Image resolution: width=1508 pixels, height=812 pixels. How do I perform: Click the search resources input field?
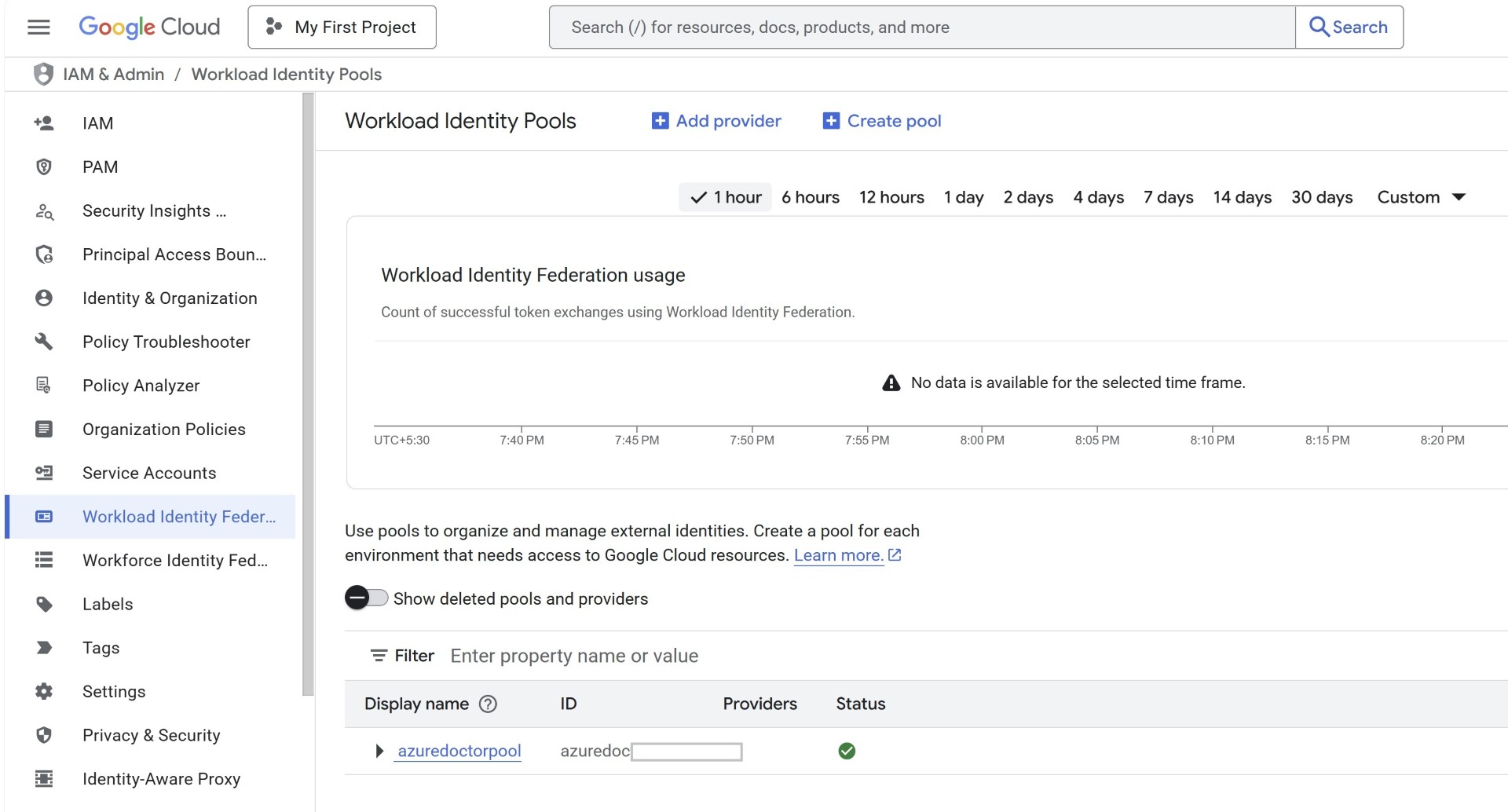[921, 27]
